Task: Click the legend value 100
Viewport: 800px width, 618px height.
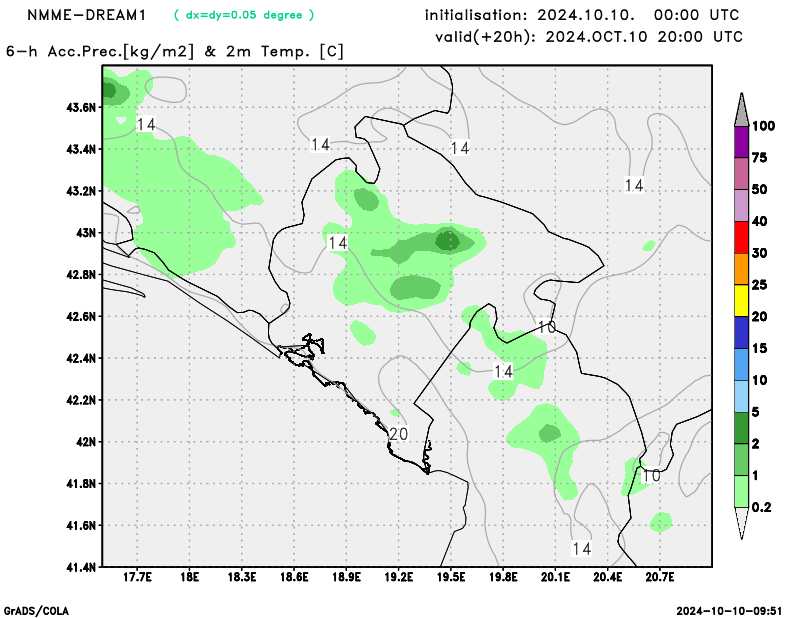Action: pyautogui.click(x=763, y=126)
